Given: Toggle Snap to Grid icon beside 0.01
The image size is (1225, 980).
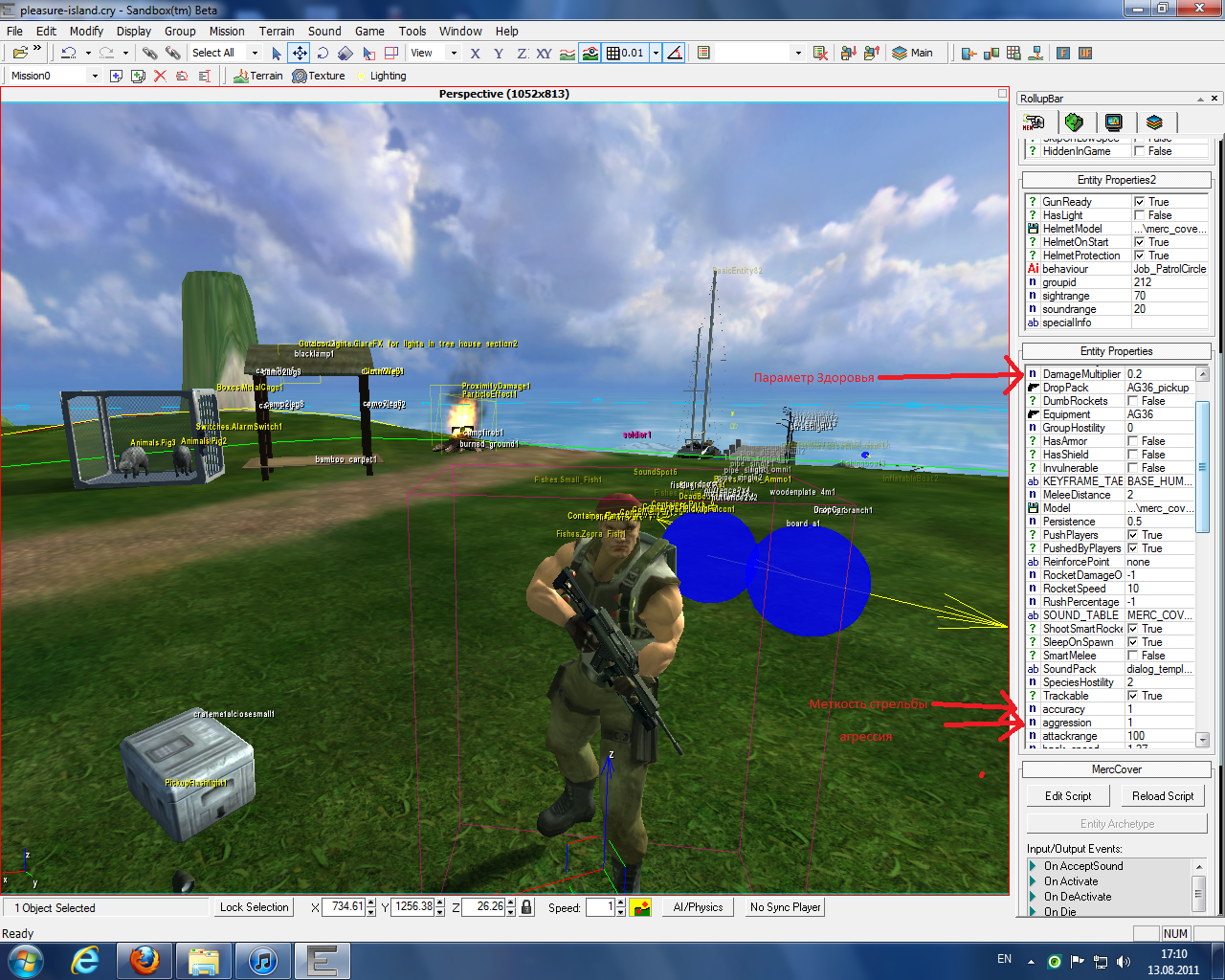Looking at the screenshot, I should click(613, 53).
